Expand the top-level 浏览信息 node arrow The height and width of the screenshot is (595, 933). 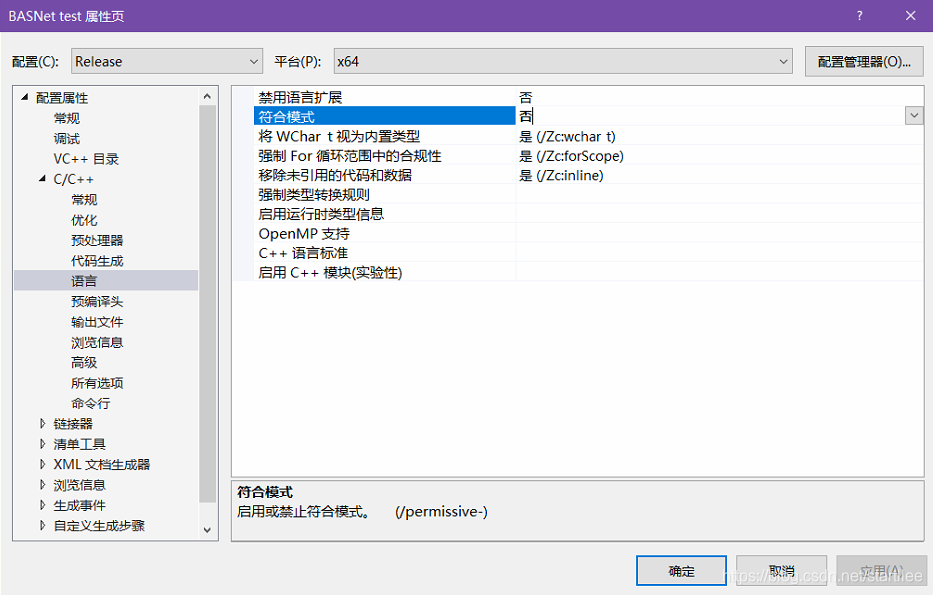(42, 485)
